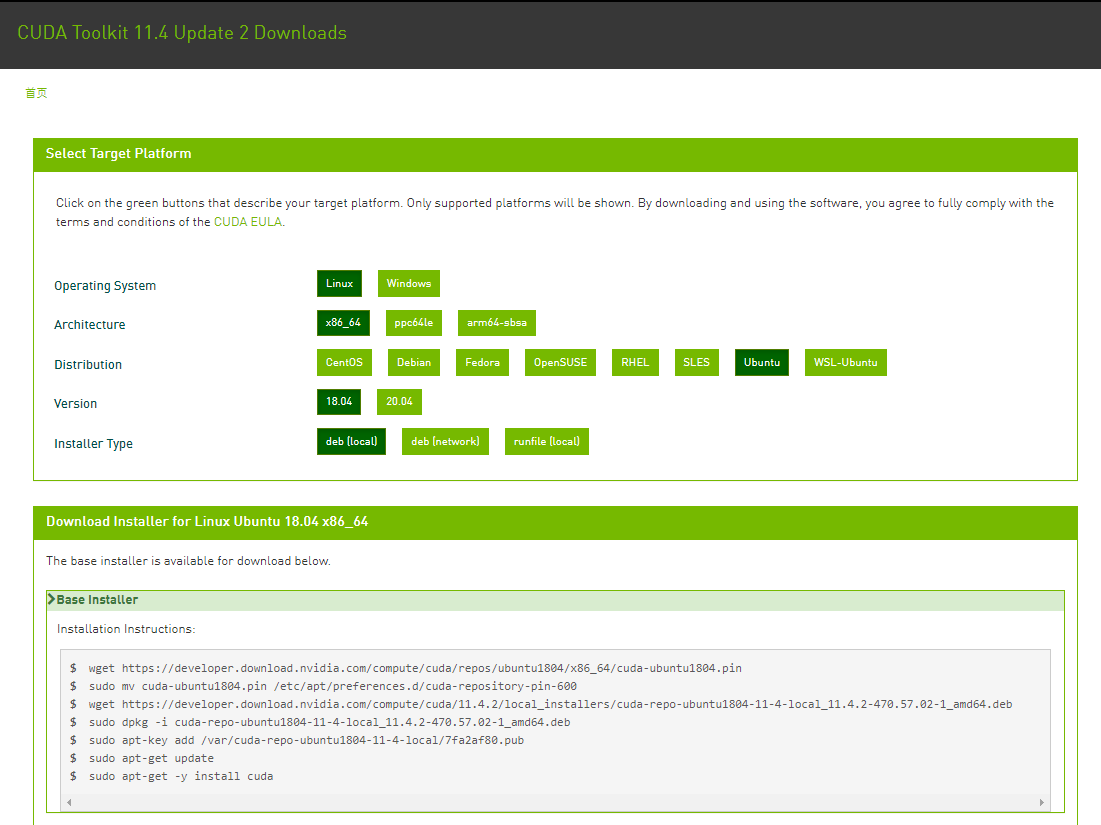Select Windows operating system button
Screen dimensions: 1101x825
[x=409, y=284]
